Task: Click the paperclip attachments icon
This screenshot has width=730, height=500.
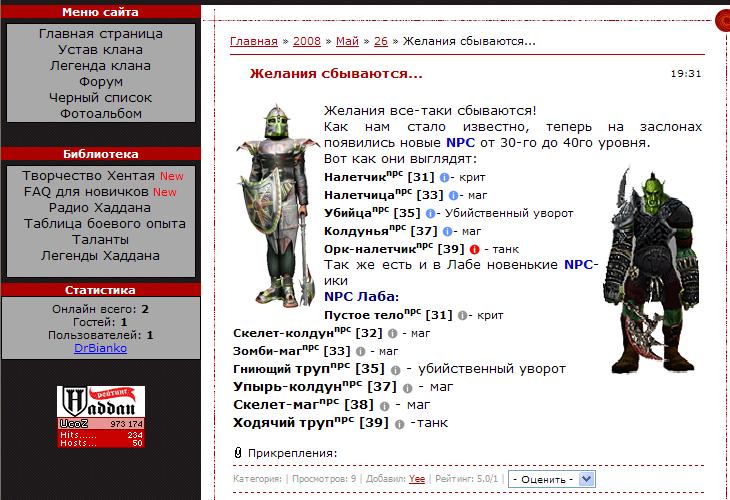Action: pos(238,453)
